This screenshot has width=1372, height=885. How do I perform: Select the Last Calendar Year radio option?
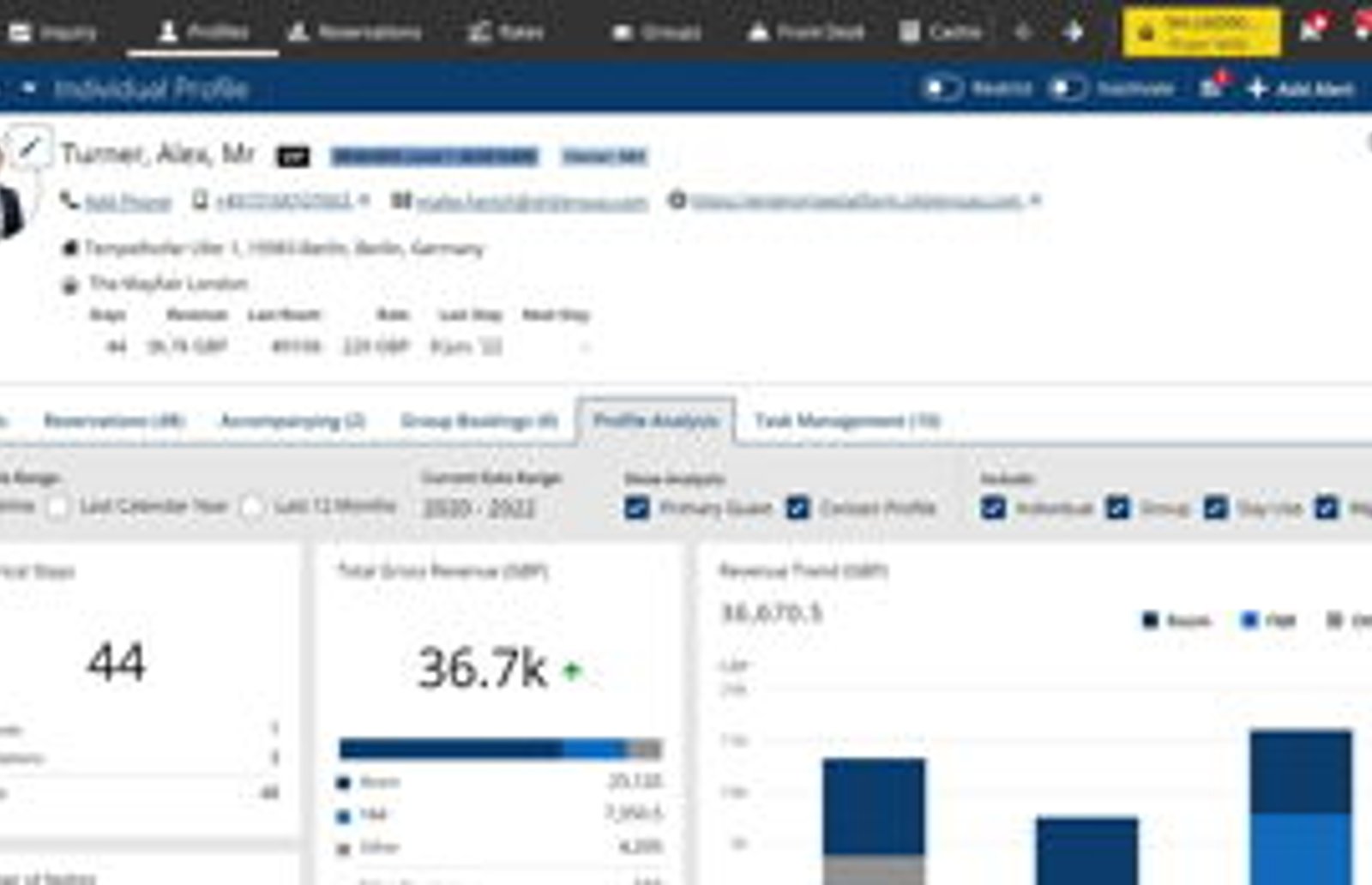click(58, 507)
